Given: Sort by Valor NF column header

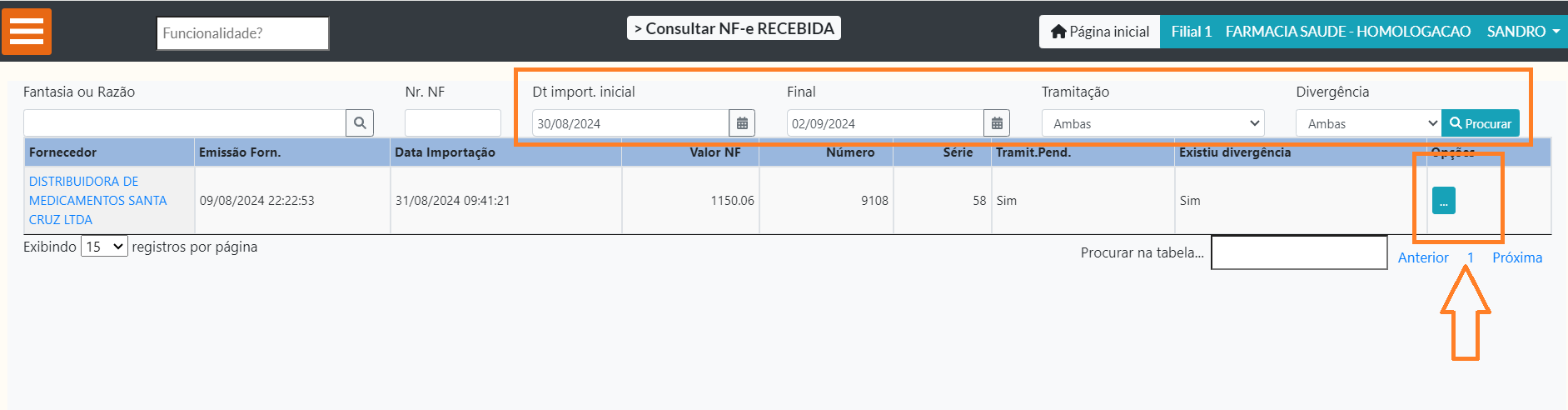Looking at the screenshot, I should (714, 152).
